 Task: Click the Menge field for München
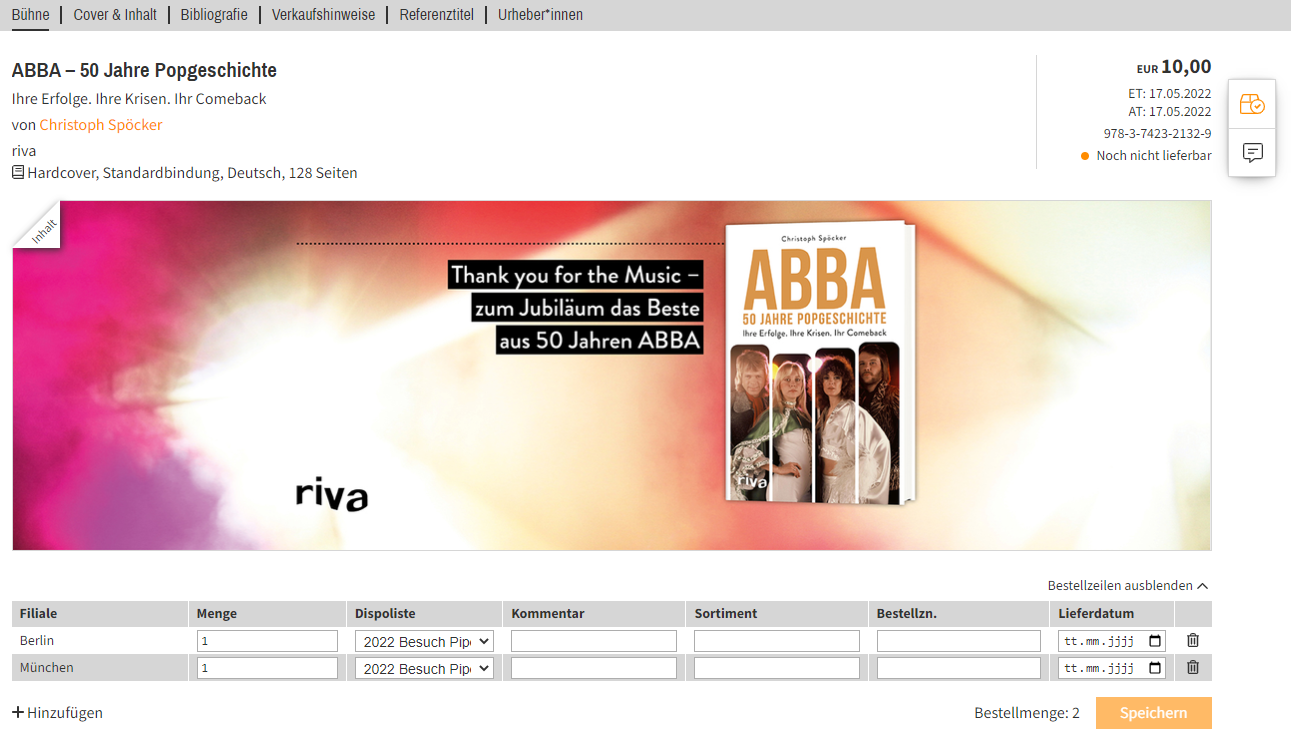click(267, 668)
